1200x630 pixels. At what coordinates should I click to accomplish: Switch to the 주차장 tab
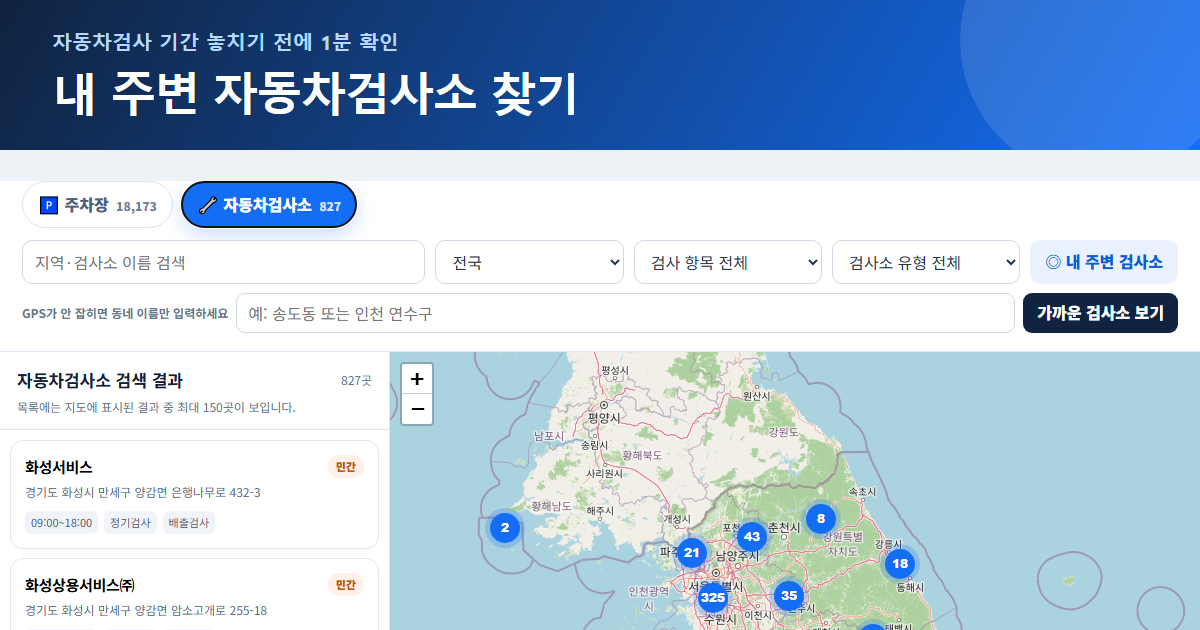pos(98,205)
